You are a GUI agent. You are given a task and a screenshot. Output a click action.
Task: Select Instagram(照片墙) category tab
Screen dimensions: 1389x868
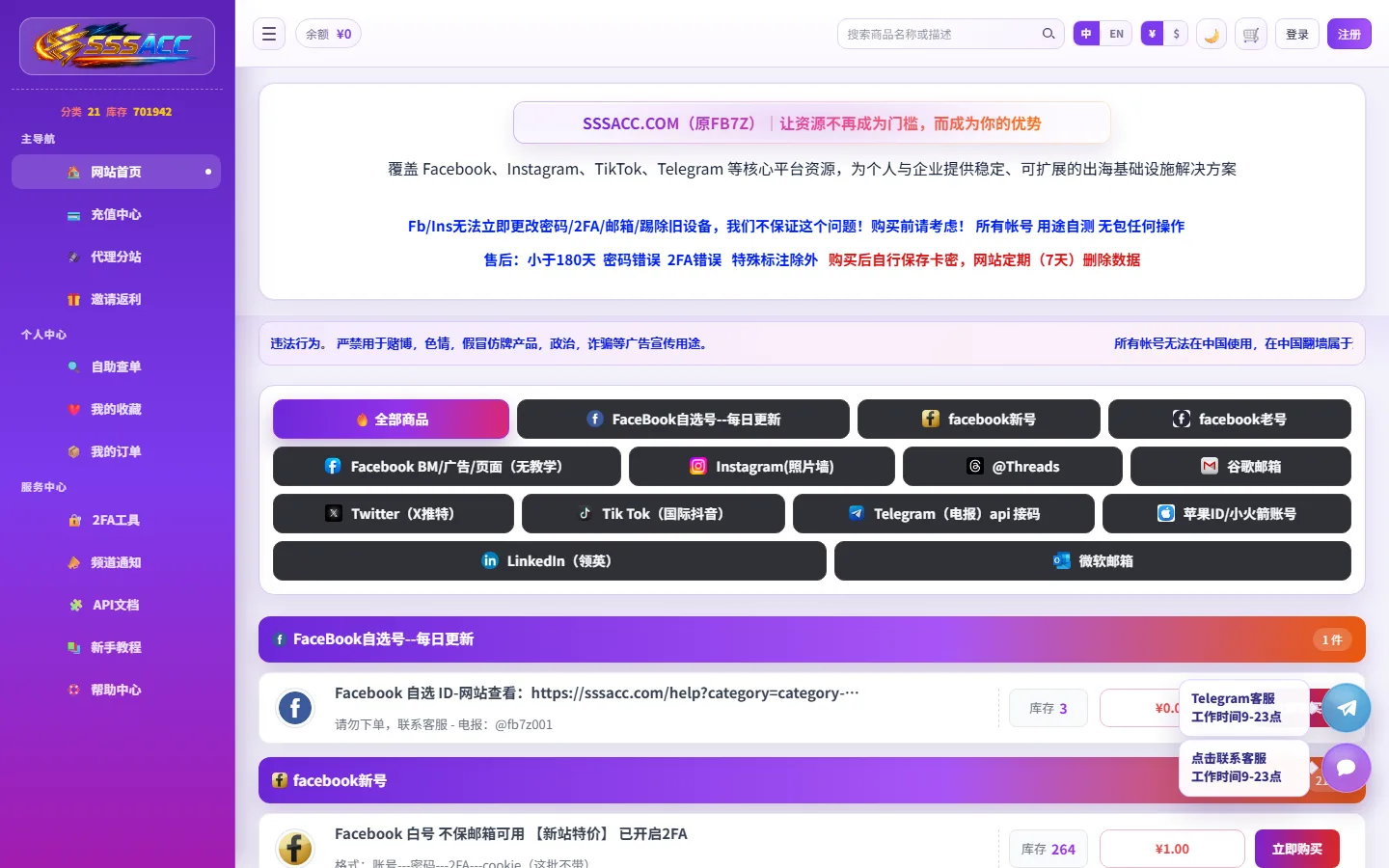pyautogui.click(x=762, y=467)
